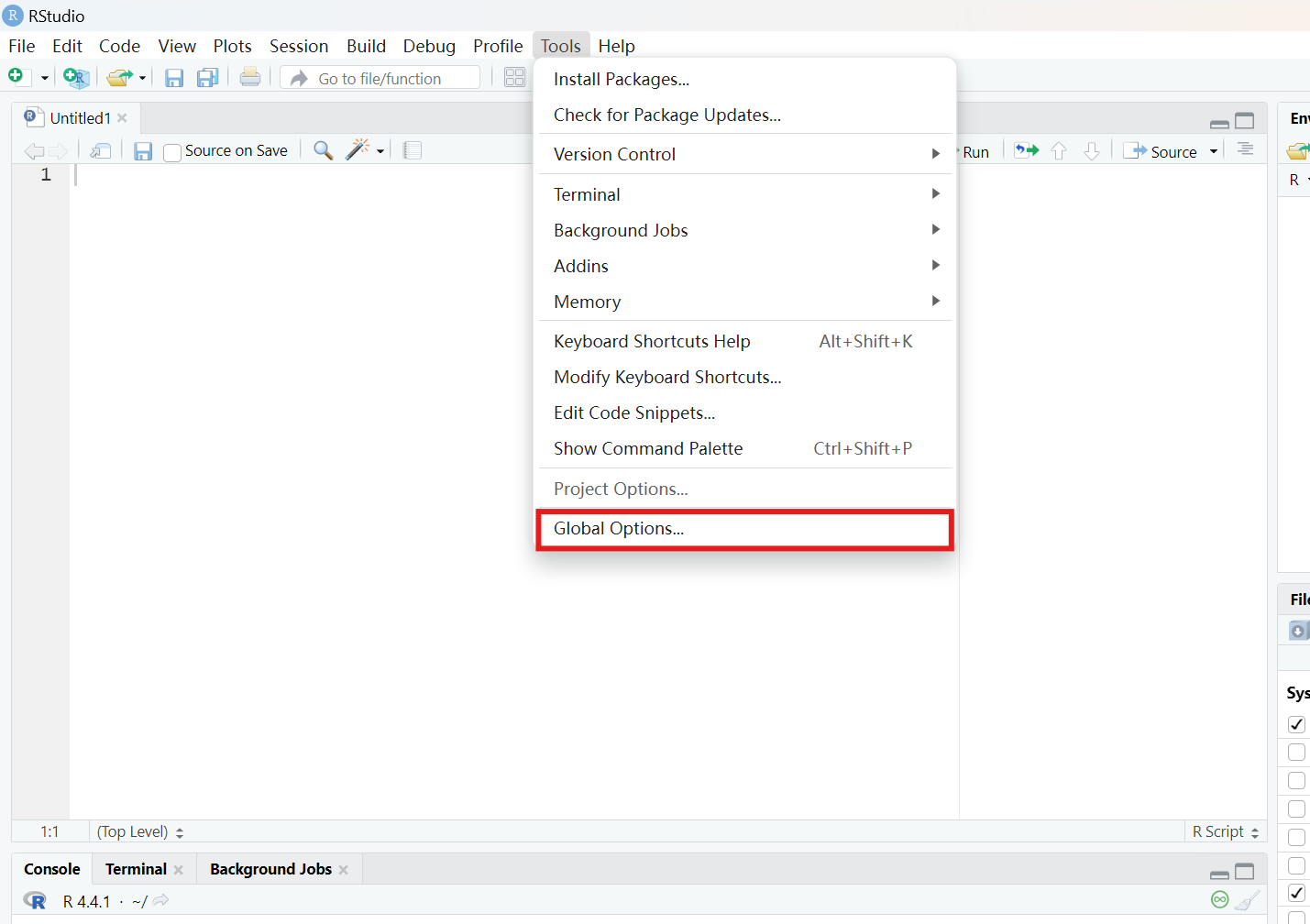
Task: Open the Session menu
Action: (x=299, y=46)
